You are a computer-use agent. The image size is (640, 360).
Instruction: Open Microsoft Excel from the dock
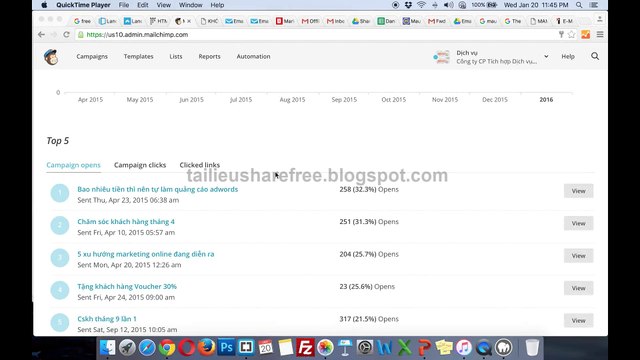pyautogui.click(x=404, y=347)
